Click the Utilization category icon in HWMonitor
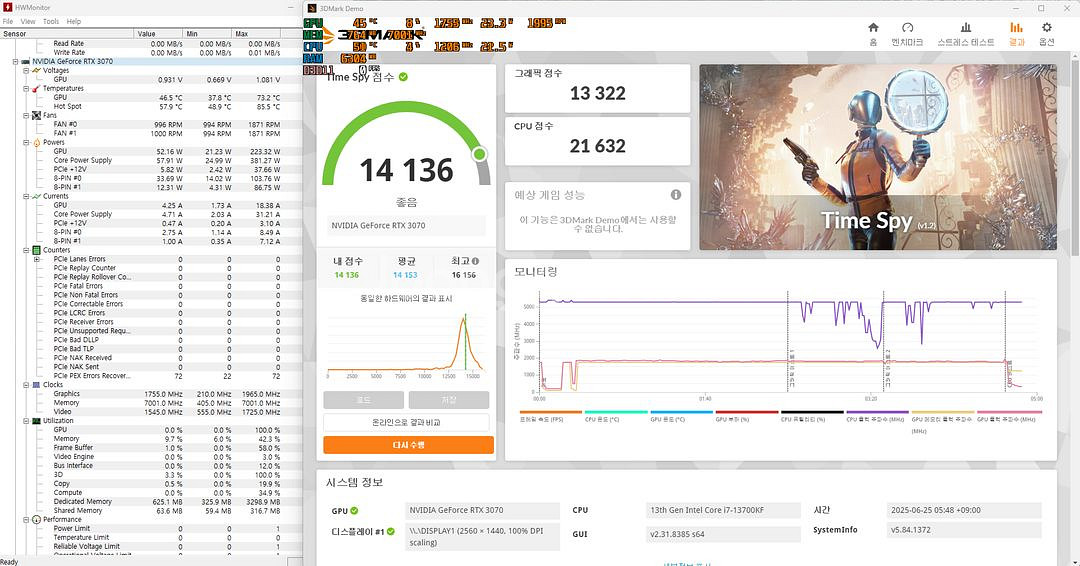1080x566 pixels. 36,421
